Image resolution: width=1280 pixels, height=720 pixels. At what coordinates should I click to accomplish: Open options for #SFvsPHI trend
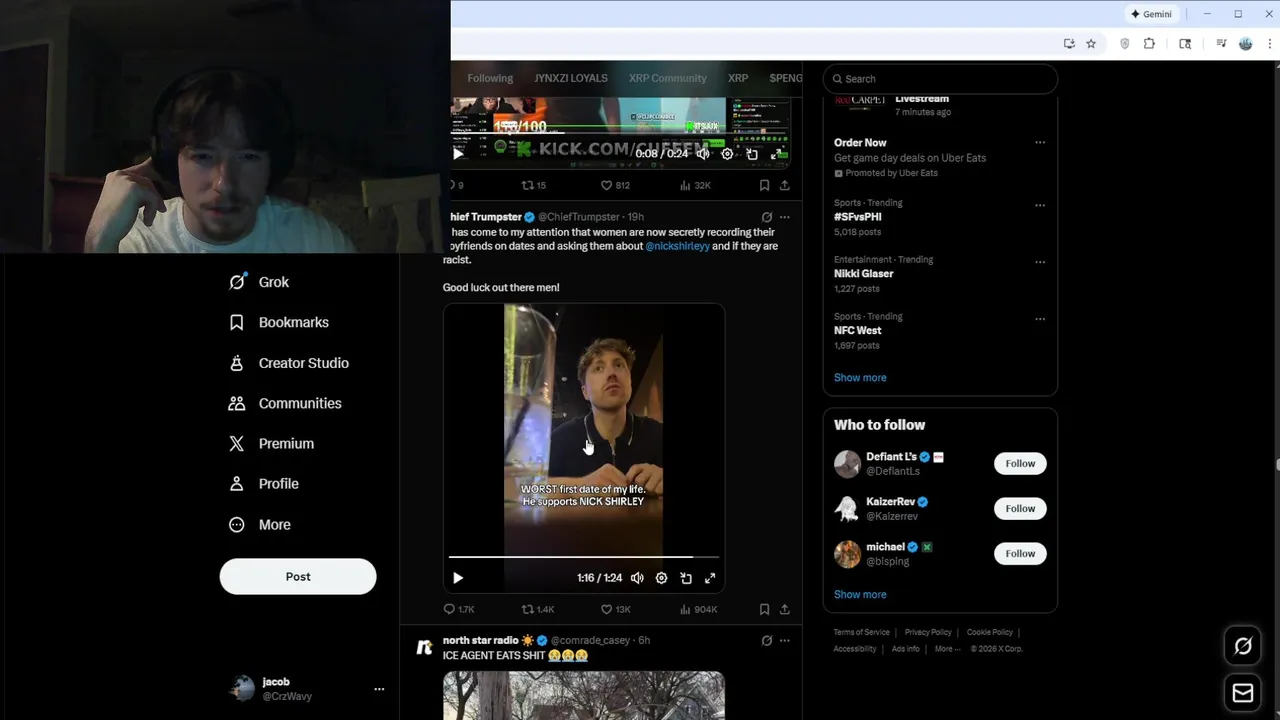[x=1040, y=206]
